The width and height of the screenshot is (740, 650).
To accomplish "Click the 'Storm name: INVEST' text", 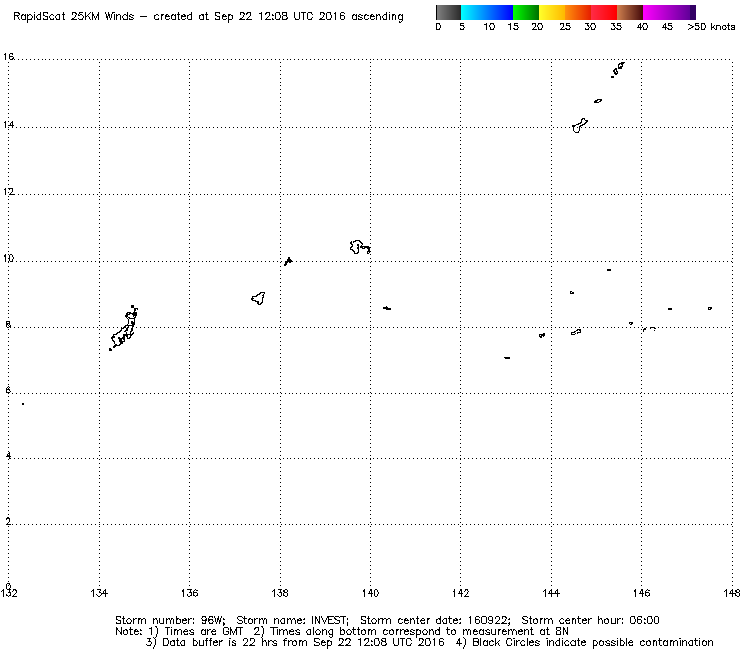I will pyautogui.click(x=292, y=620).
